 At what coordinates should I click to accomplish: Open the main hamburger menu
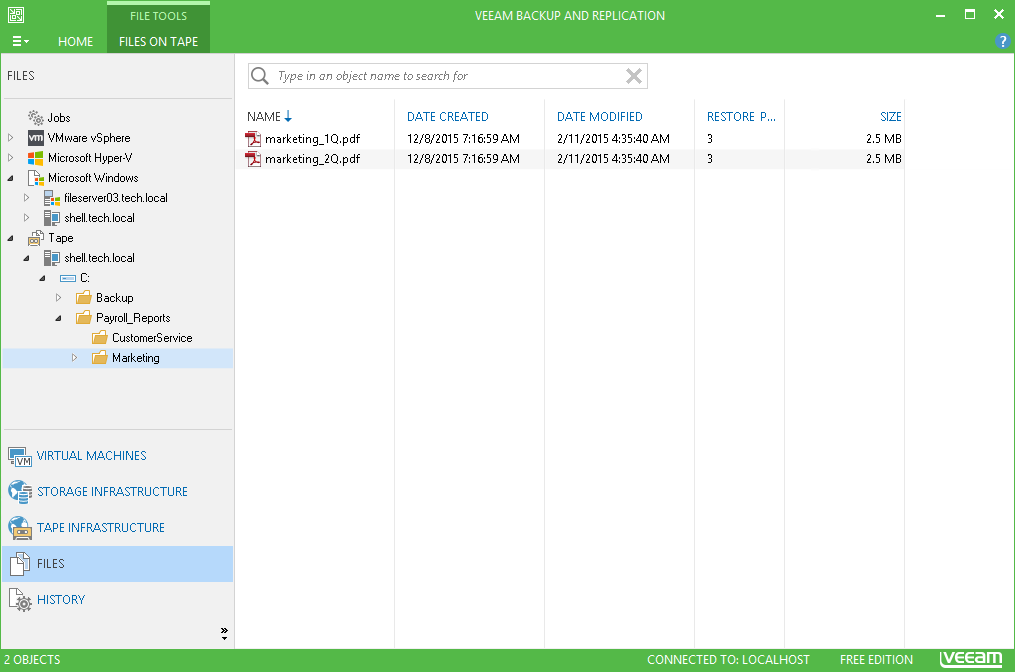pos(21,41)
